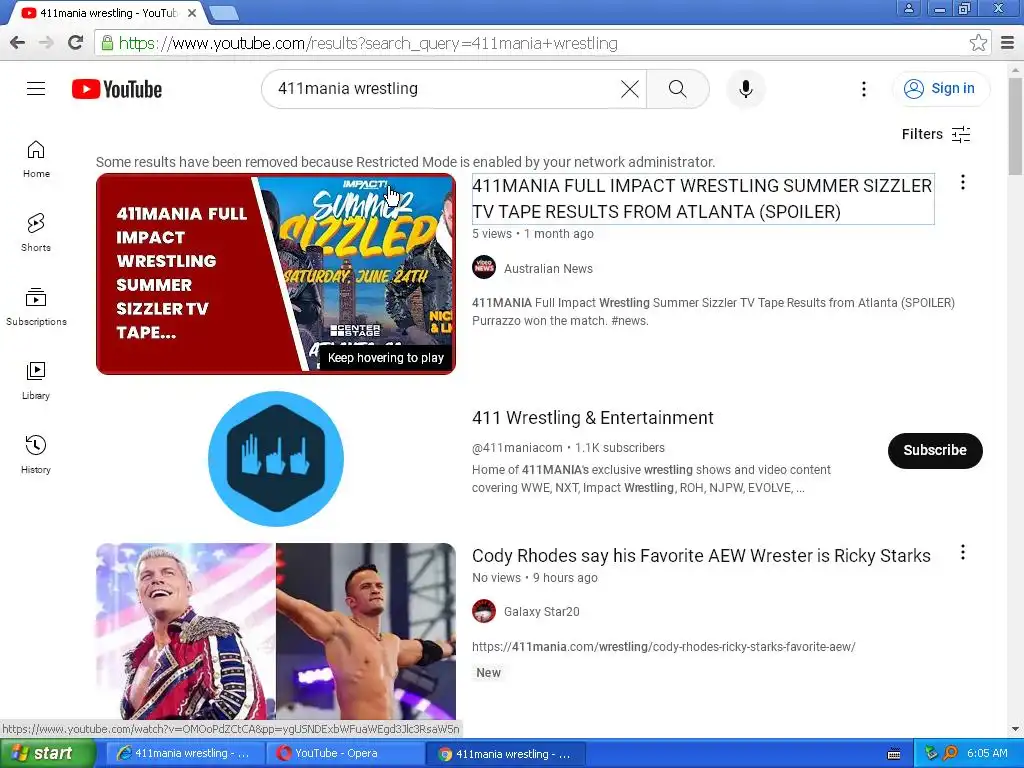The width and height of the screenshot is (1024, 768).
Task: Click the Sign in button
Action: [x=941, y=89]
